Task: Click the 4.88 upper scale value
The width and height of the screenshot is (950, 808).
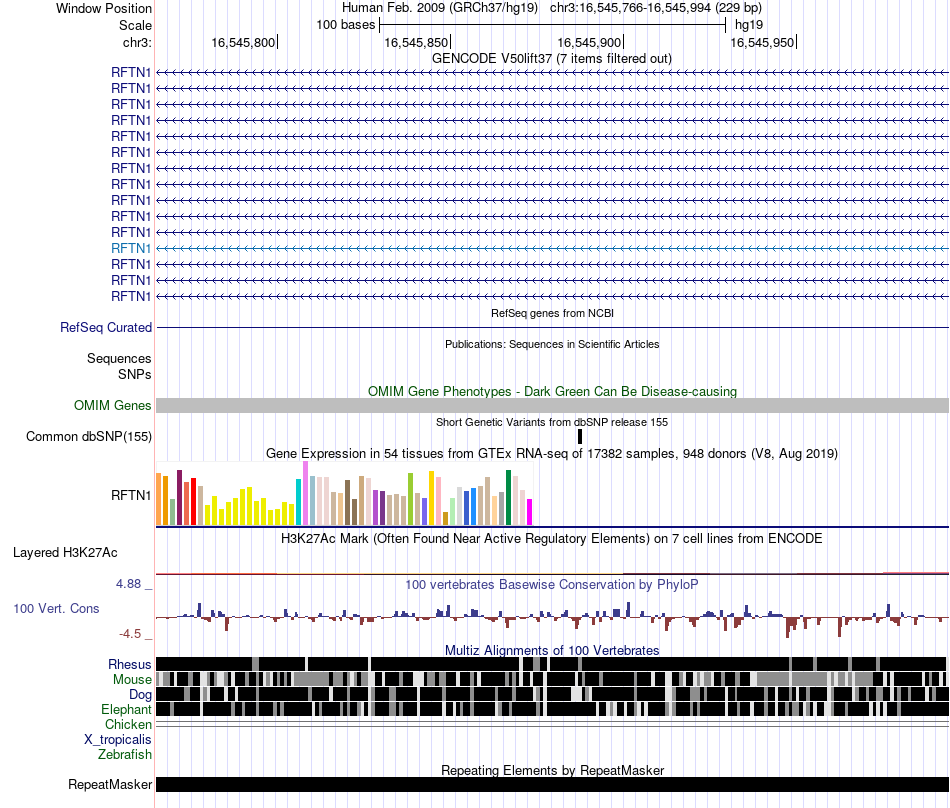Action: tap(128, 584)
